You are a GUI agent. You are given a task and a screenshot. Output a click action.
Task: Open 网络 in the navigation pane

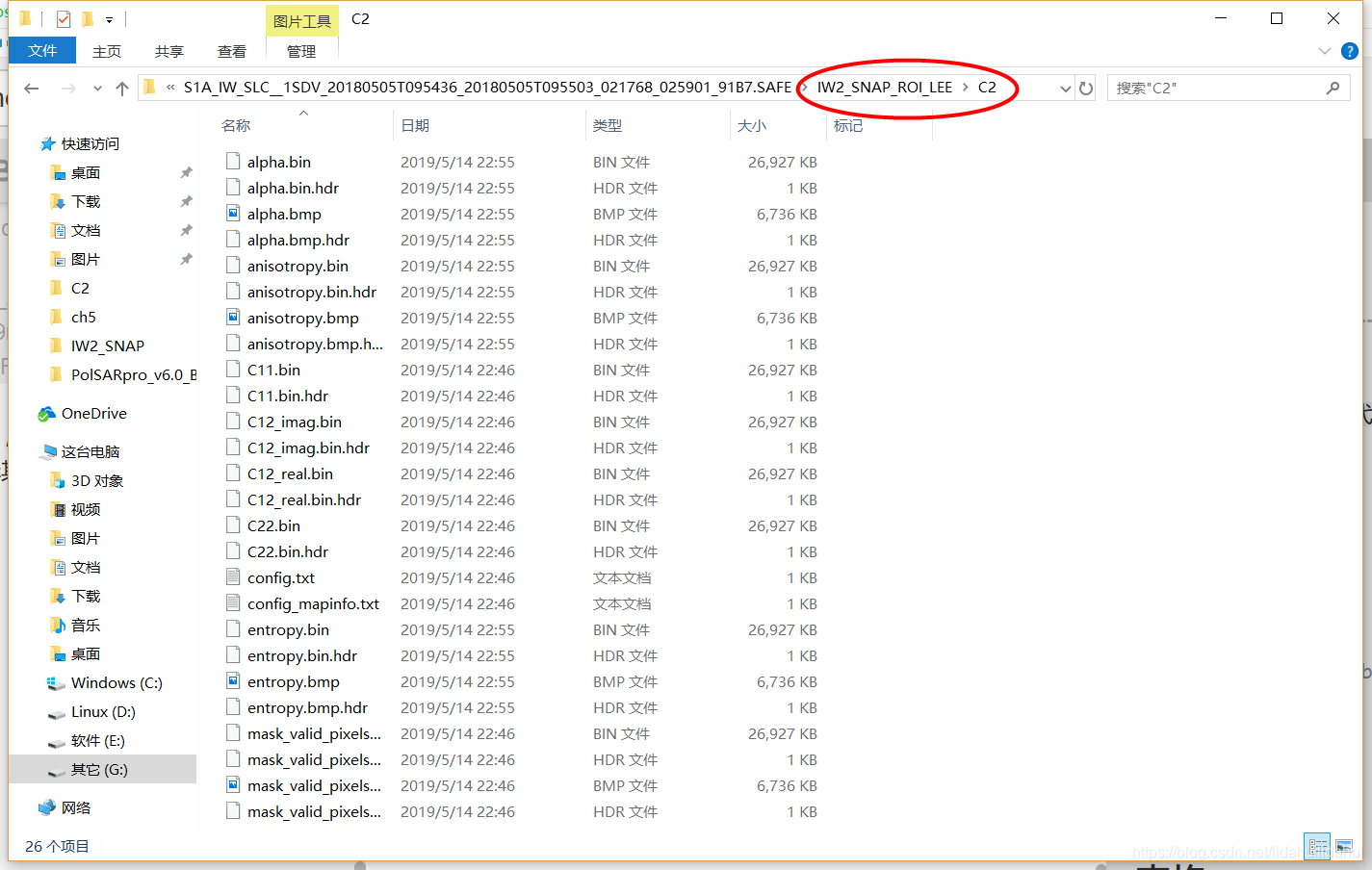(x=76, y=808)
